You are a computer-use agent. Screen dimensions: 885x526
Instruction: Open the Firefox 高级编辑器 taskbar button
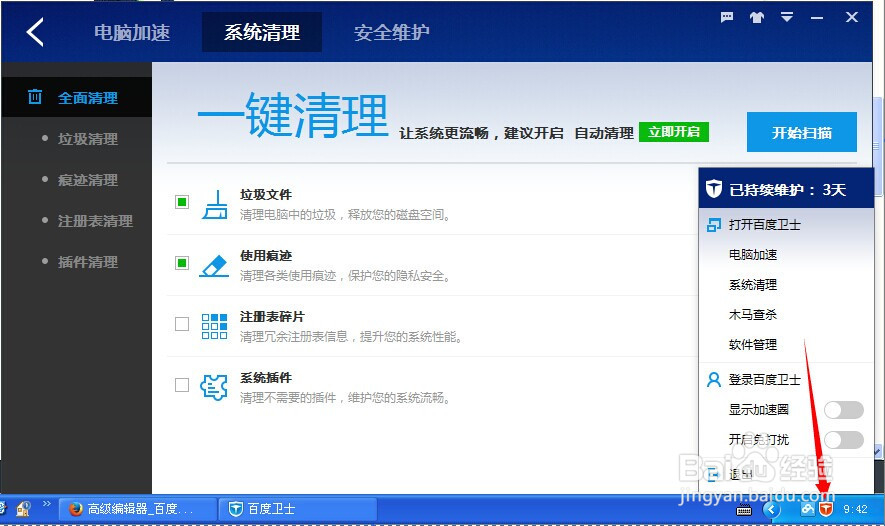138,509
